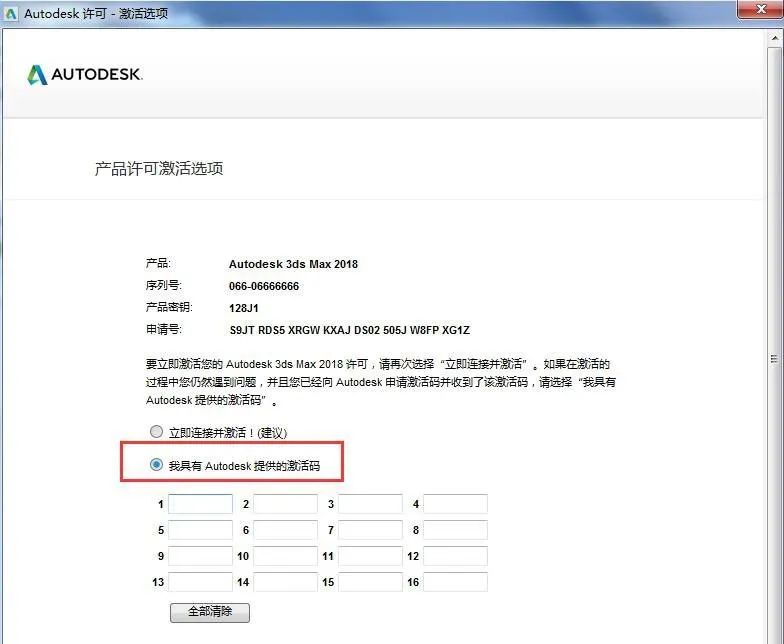Click the serial number 066-06666666

coord(264,286)
